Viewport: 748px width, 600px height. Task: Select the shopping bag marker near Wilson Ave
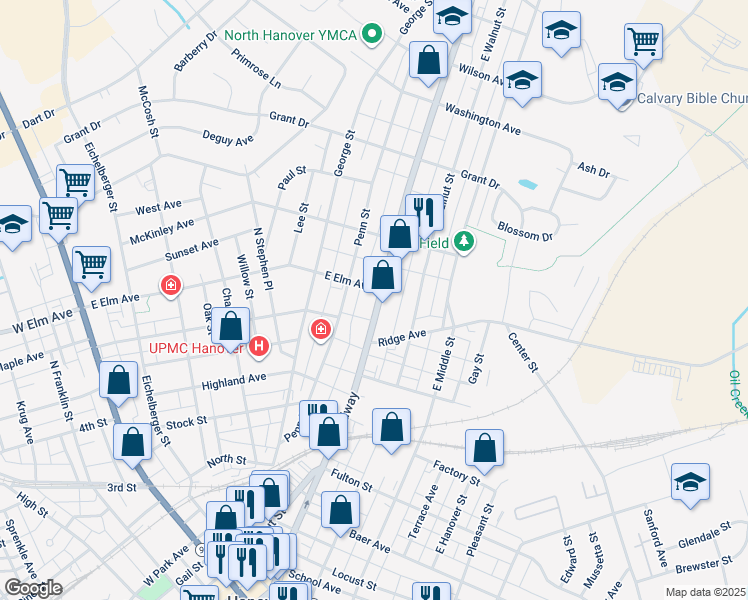[428, 62]
